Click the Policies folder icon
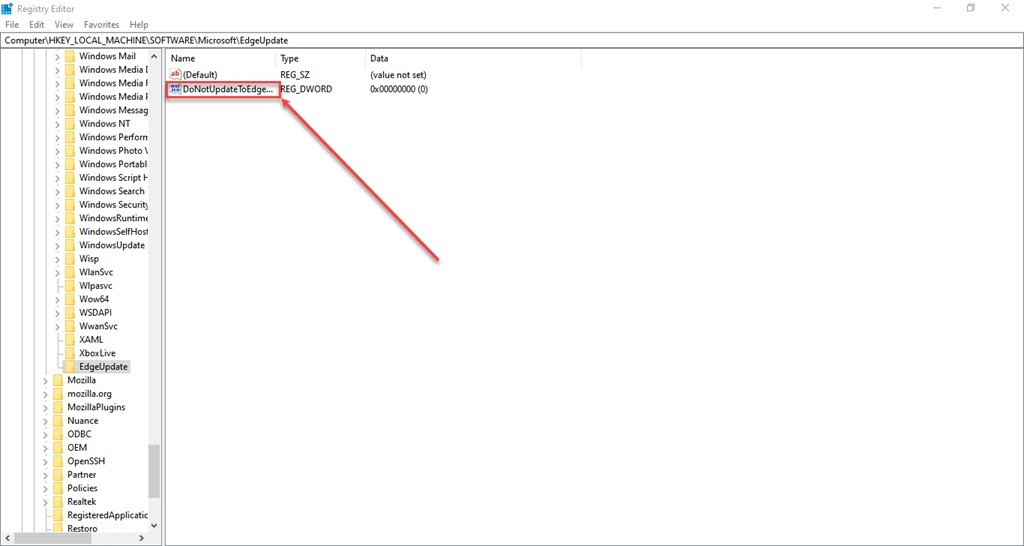The image size is (1024, 546). 58,489
